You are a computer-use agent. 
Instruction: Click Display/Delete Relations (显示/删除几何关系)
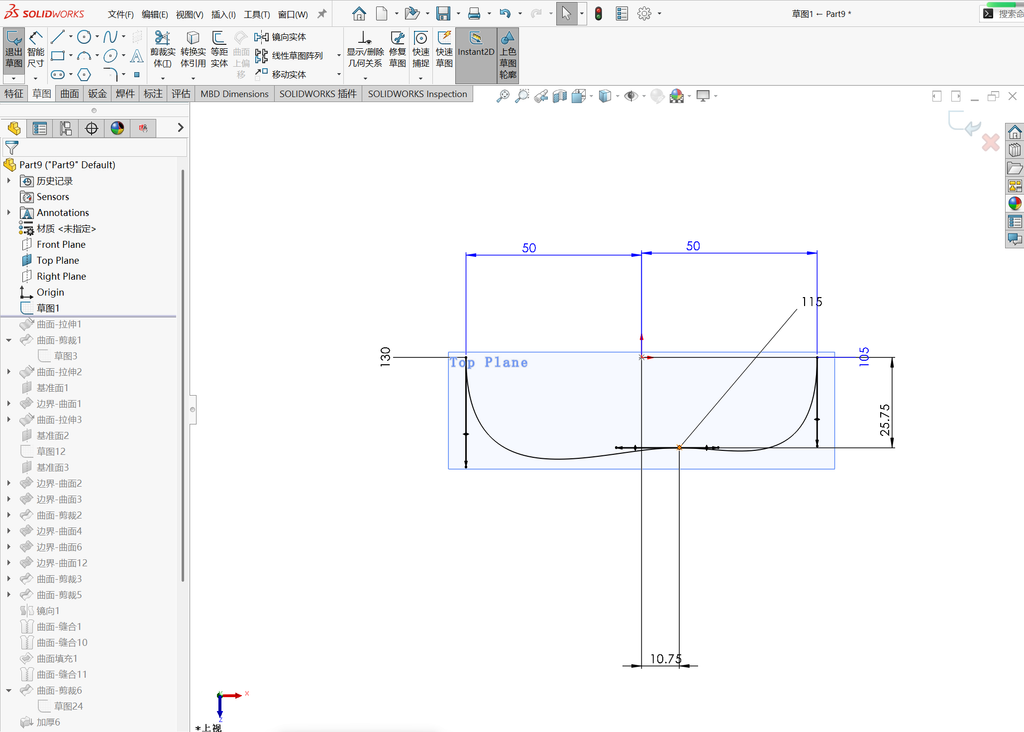click(365, 50)
